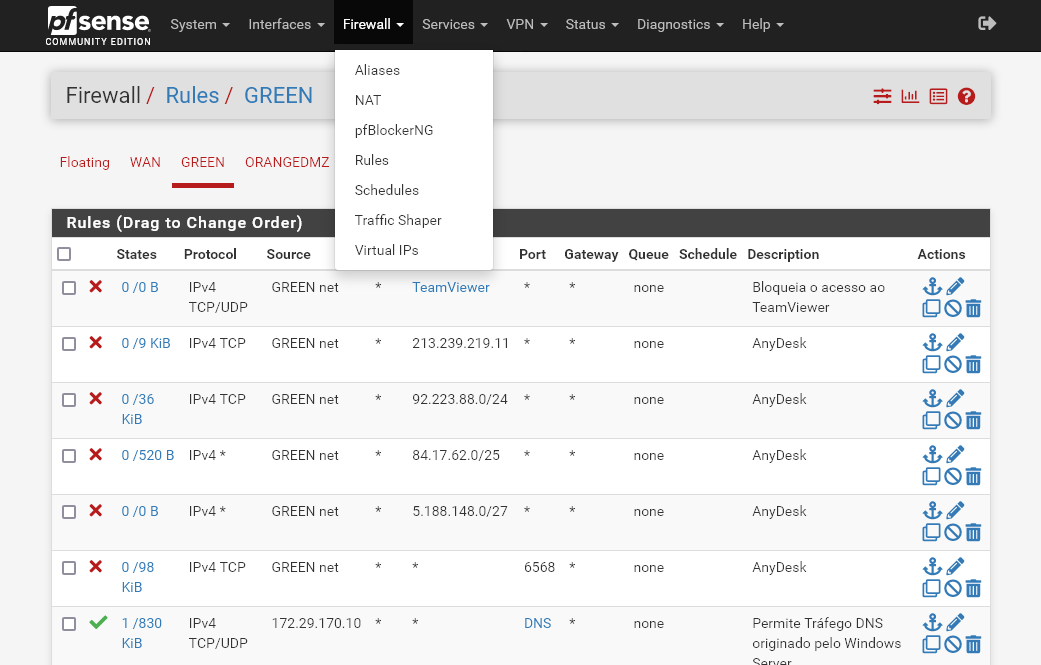Viewport: 1041px width, 665px height.
Task: Delete the AnyDesk port 6568 rule
Action: 974,588
